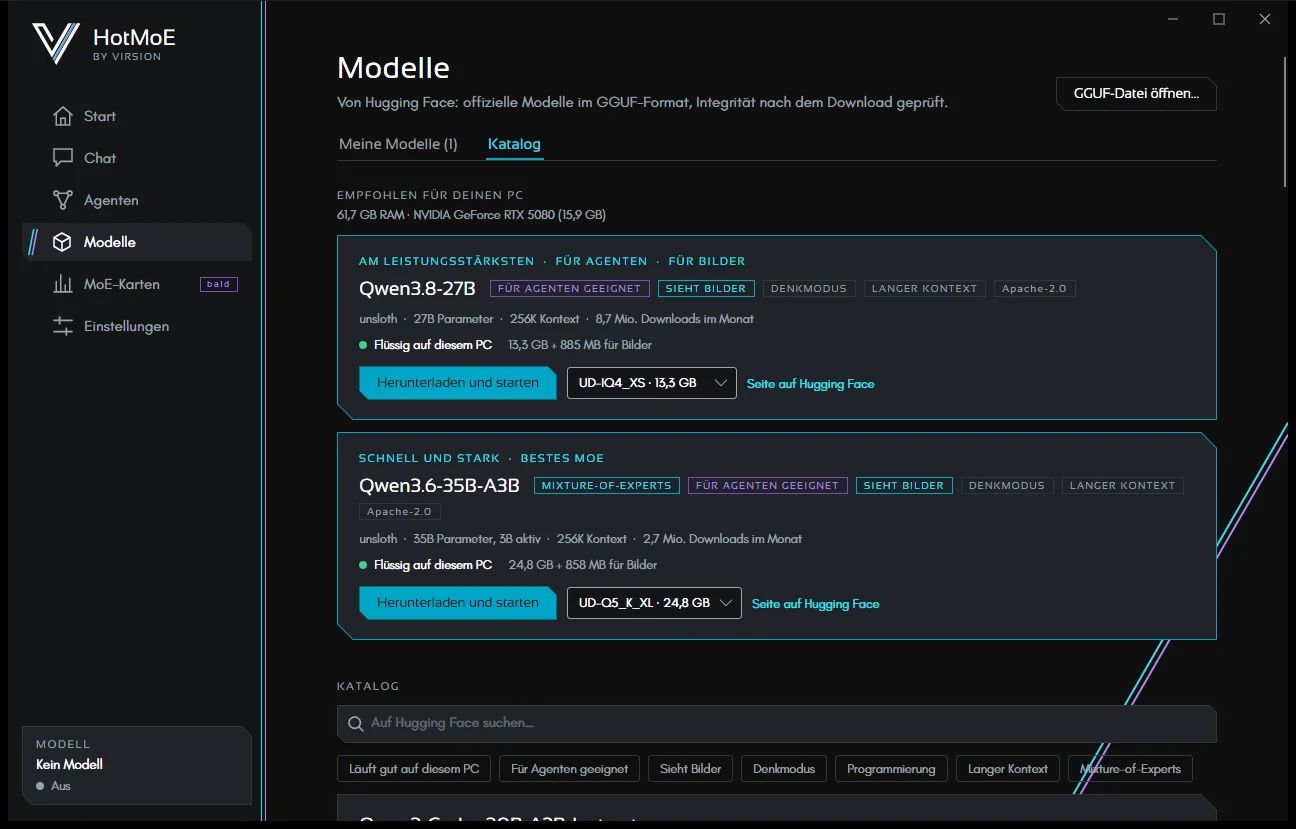Toggle the Denkmodus filter chip below search

784,769
